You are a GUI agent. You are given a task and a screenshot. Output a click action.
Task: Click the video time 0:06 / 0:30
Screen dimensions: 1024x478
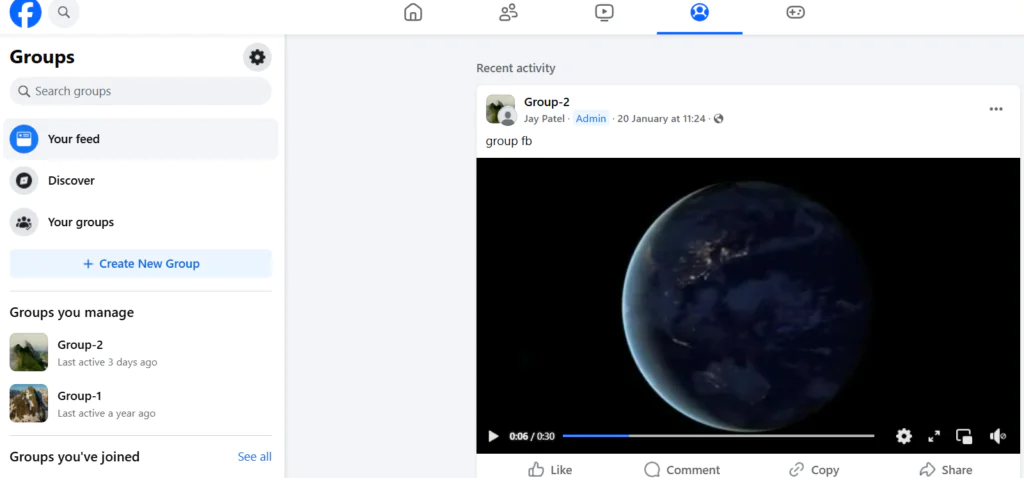point(532,436)
